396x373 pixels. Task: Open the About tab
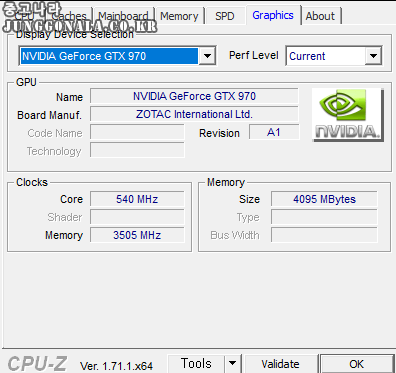click(320, 16)
